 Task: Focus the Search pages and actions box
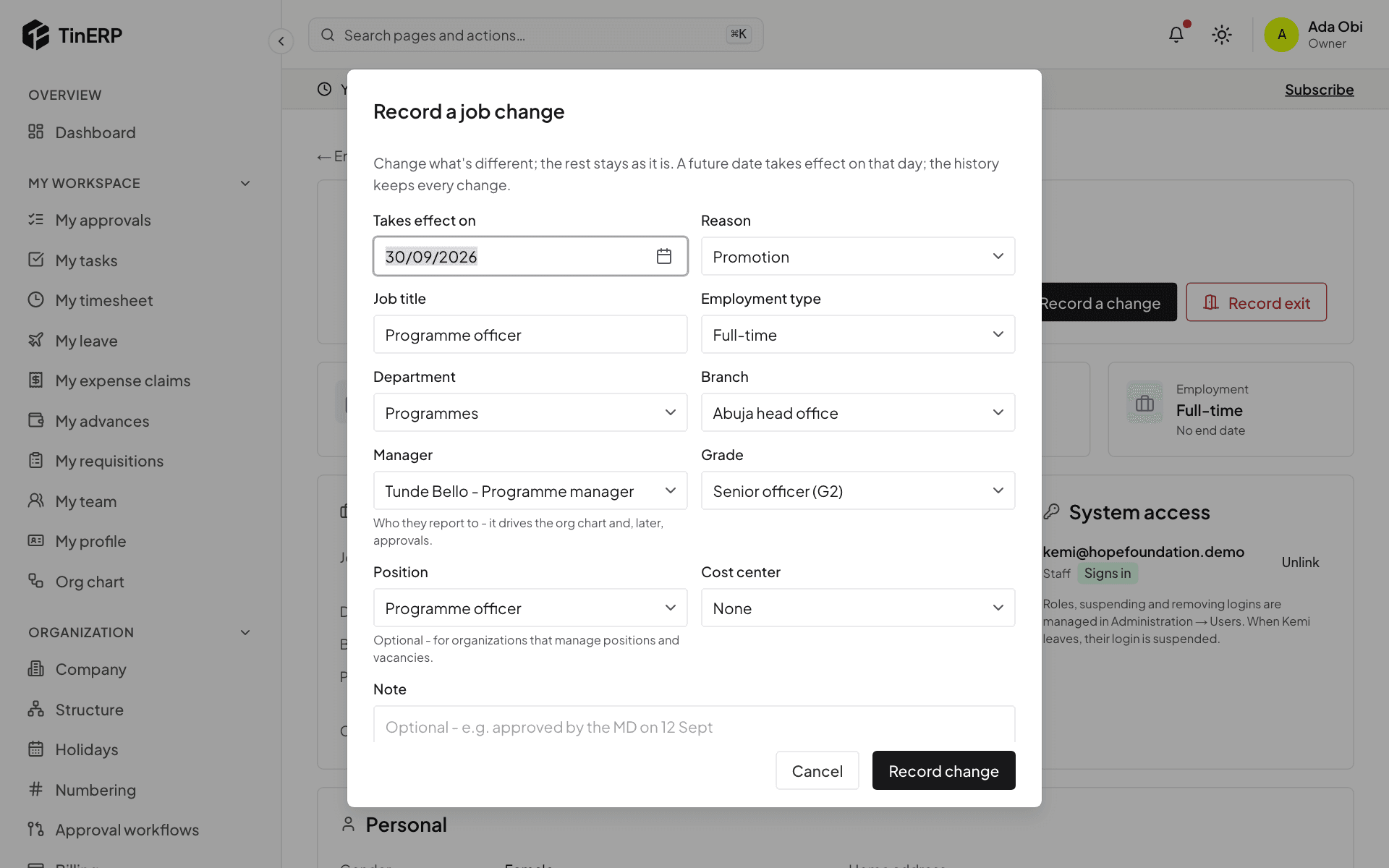[535, 35]
